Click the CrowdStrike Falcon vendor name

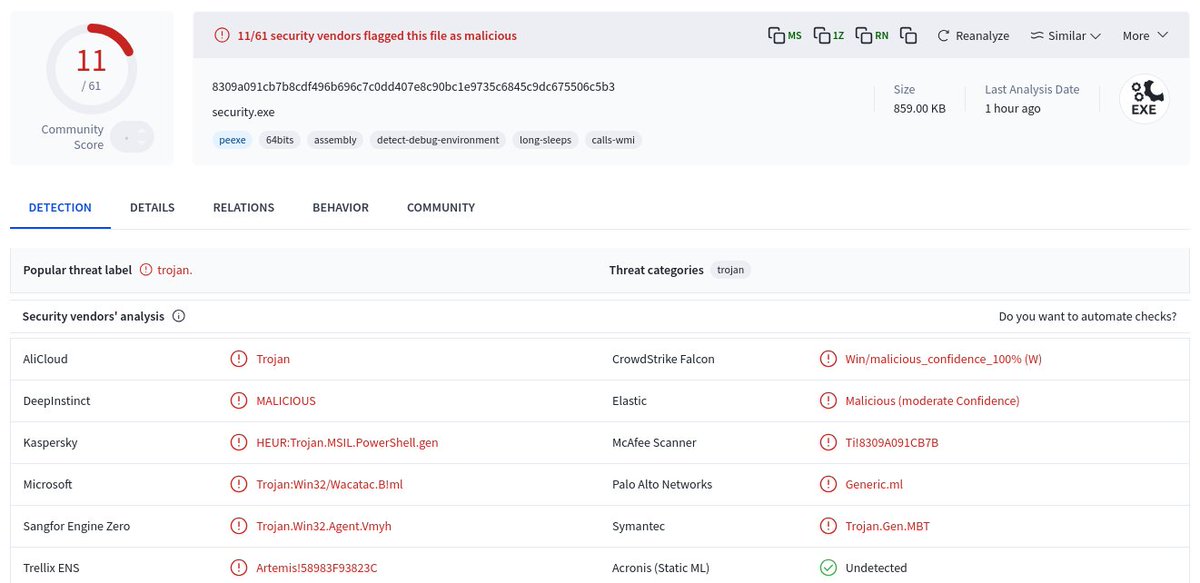click(663, 358)
